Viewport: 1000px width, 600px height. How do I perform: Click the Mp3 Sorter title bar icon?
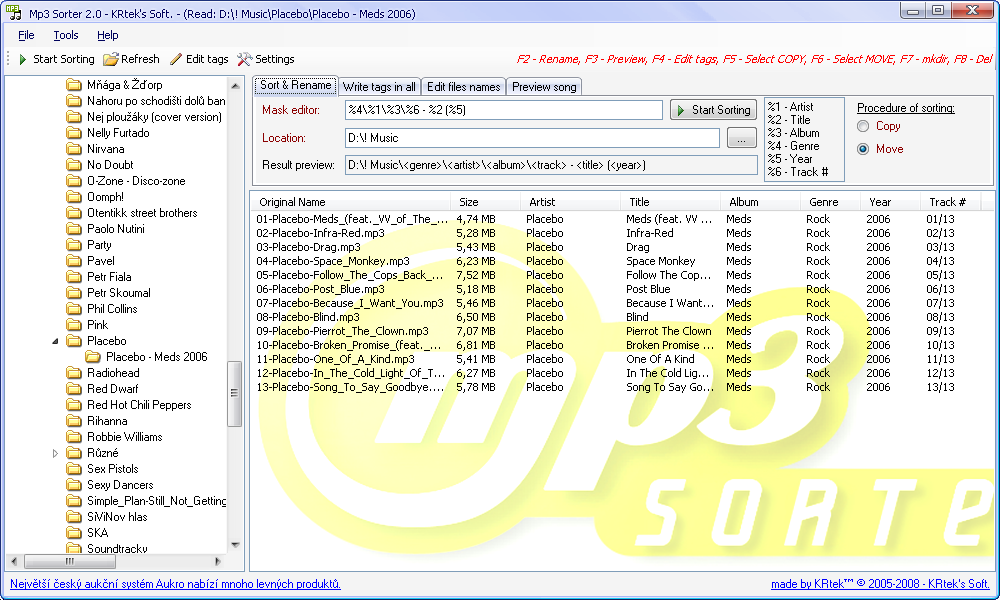(x=13, y=12)
